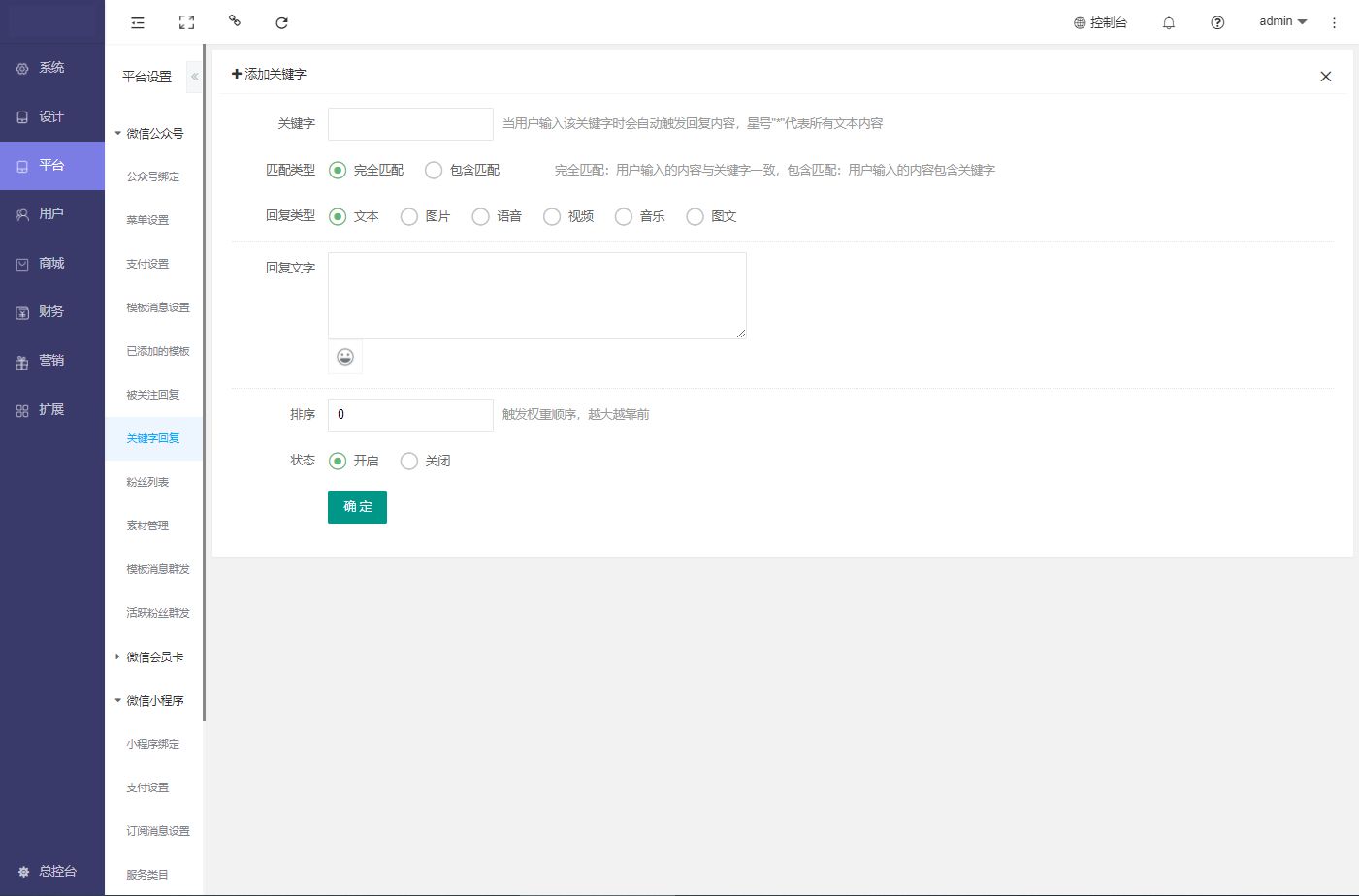This screenshot has height=896, width=1359.
Task: Click the refresh icon in top toolbar
Action: [281, 22]
